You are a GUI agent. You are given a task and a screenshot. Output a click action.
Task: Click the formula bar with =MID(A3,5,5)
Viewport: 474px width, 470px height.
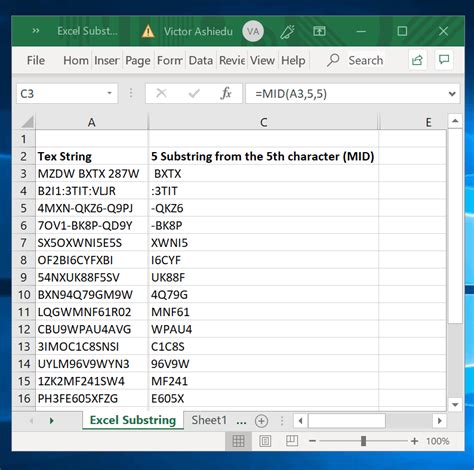(347, 94)
